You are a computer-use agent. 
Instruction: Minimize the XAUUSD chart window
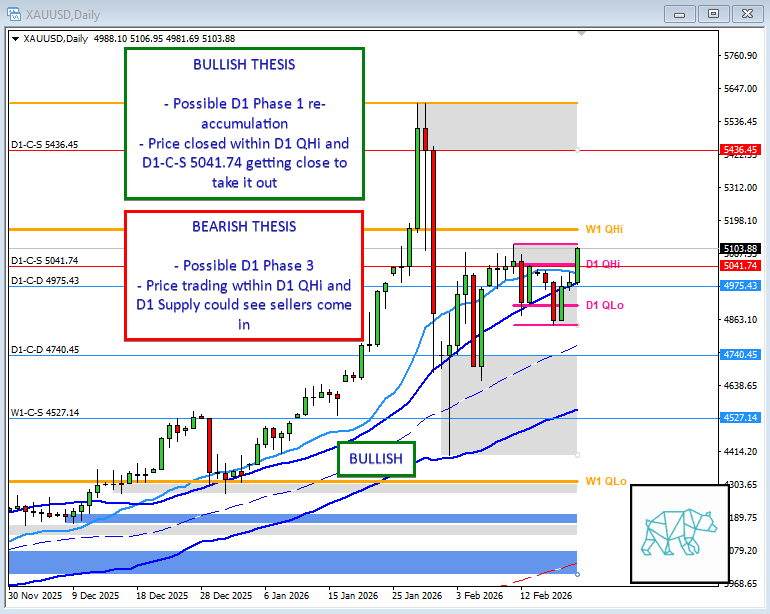[681, 14]
